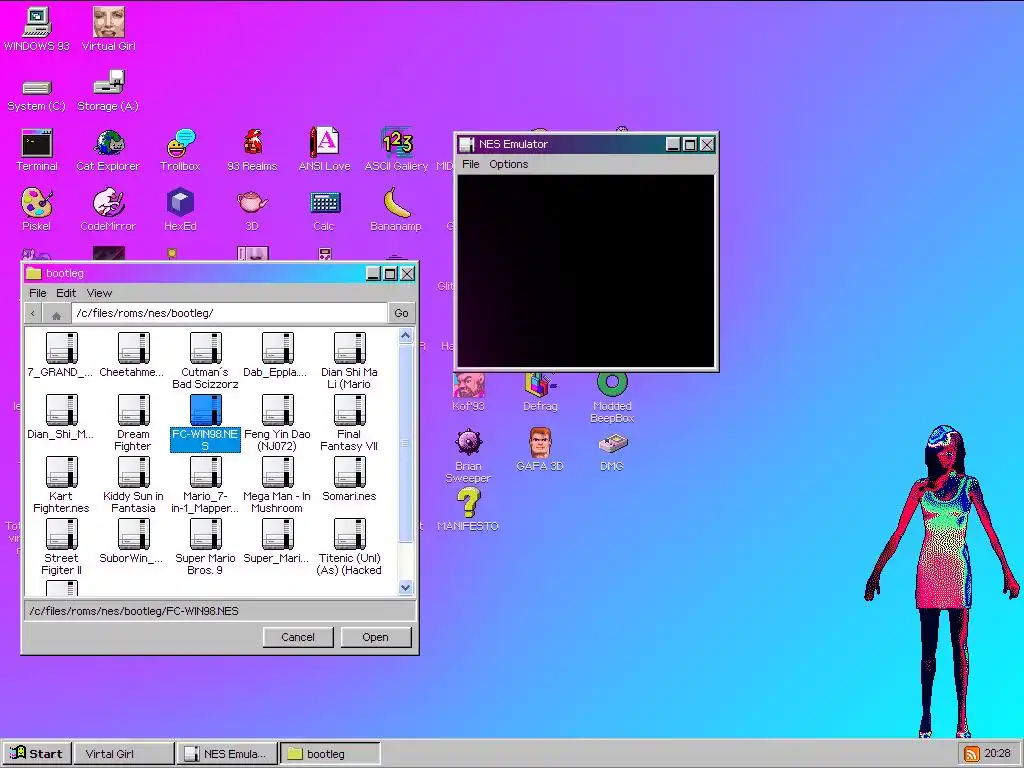Select the 7_GRAND_... ROM file

coord(61,355)
